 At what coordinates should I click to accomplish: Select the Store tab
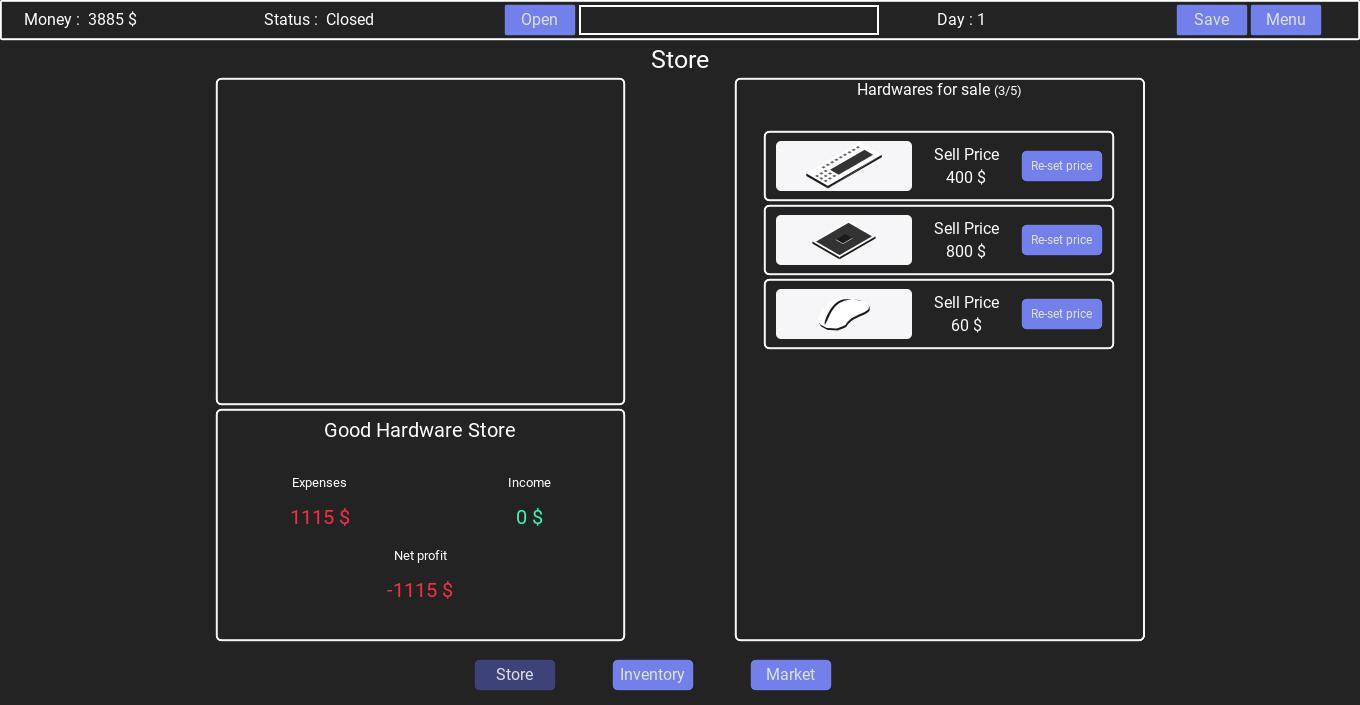click(x=514, y=675)
